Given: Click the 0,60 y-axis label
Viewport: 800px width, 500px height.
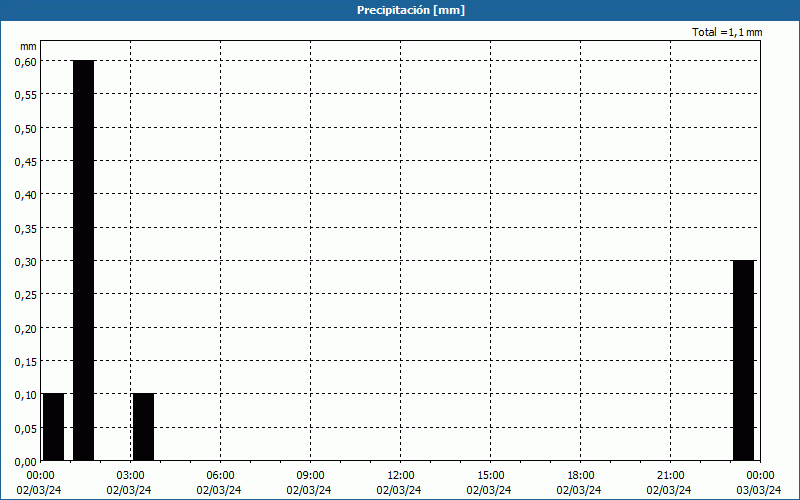Looking at the screenshot, I should click(26, 62).
